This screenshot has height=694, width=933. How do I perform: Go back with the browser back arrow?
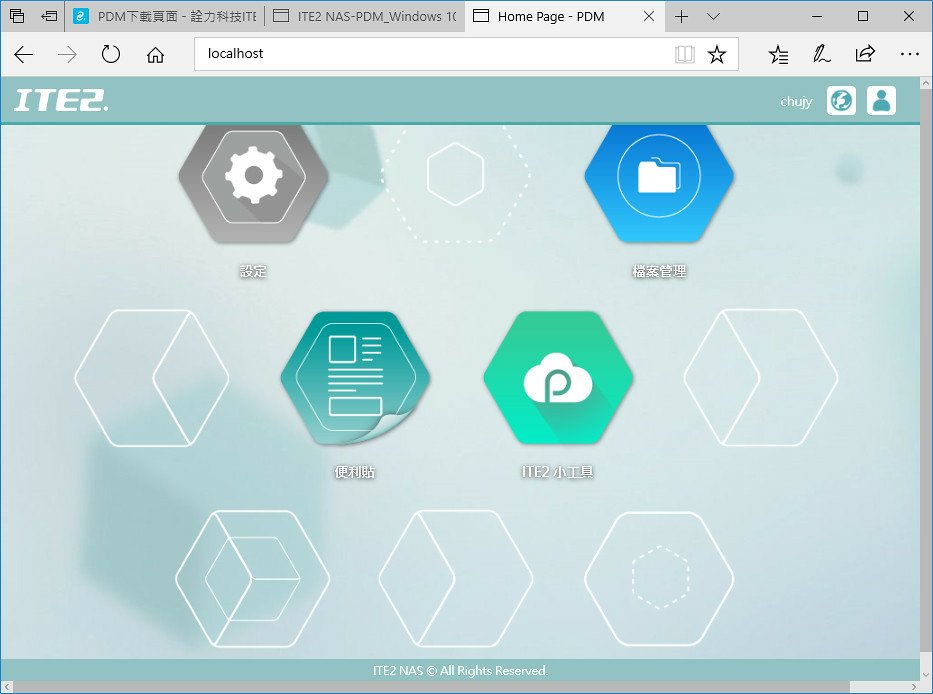click(24, 55)
